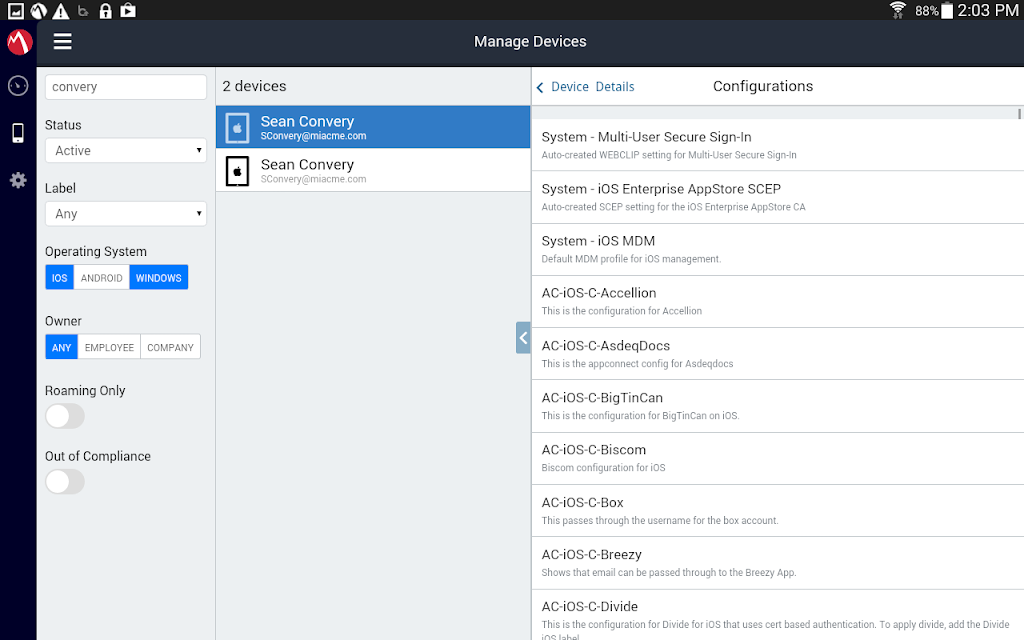The width and height of the screenshot is (1024, 640).
Task: Select the devices phone sidebar icon
Action: [x=18, y=133]
